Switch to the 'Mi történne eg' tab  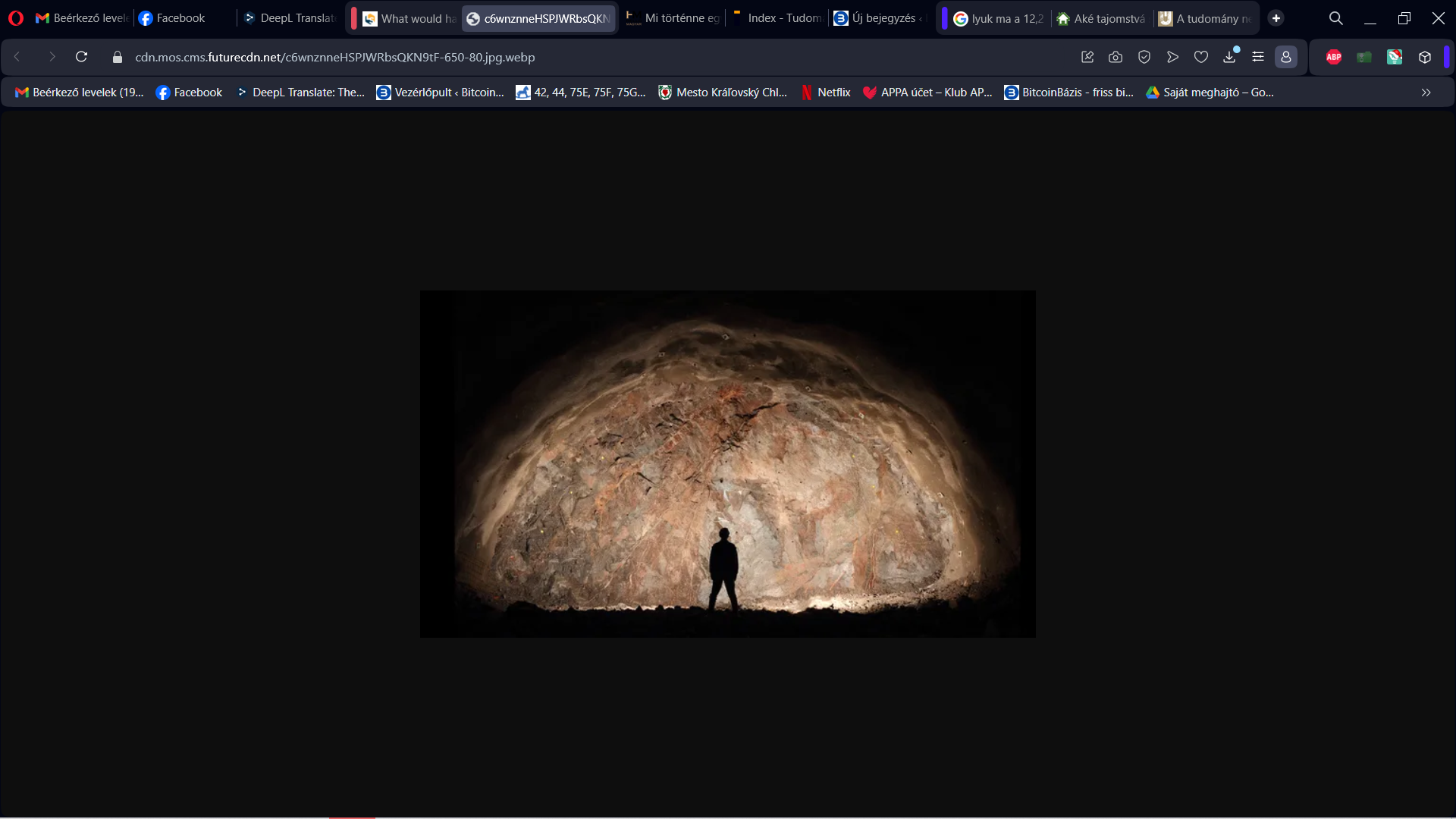[672, 18]
